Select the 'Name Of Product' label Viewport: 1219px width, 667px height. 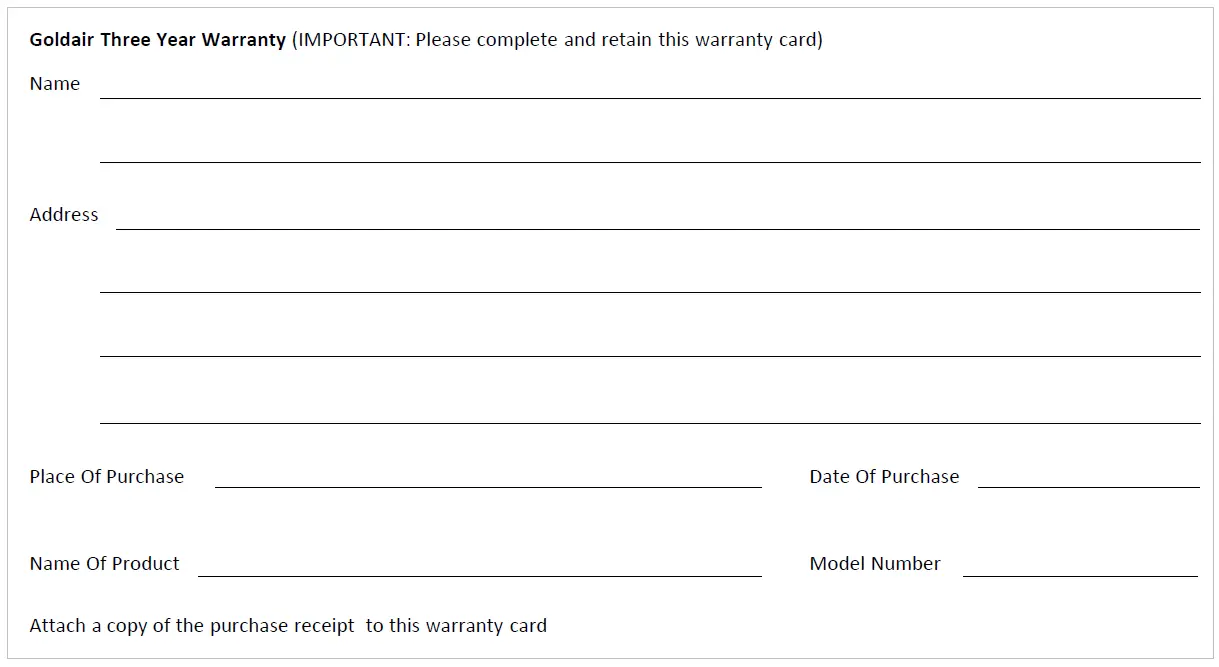[105, 564]
